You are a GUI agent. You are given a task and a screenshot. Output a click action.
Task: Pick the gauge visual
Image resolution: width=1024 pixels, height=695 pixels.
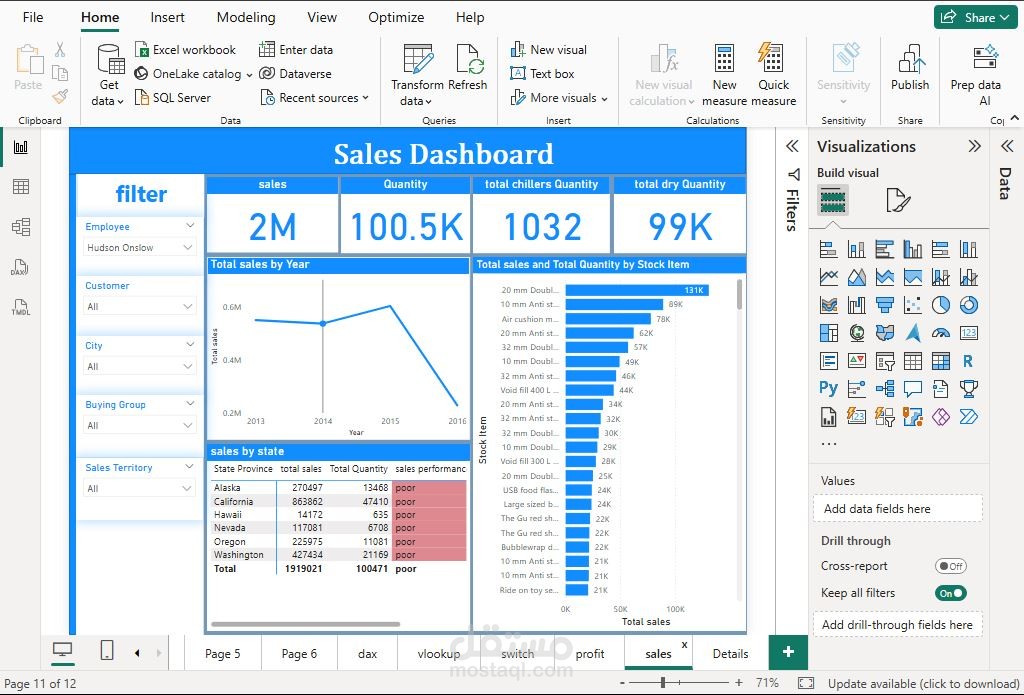[x=940, y=333]
